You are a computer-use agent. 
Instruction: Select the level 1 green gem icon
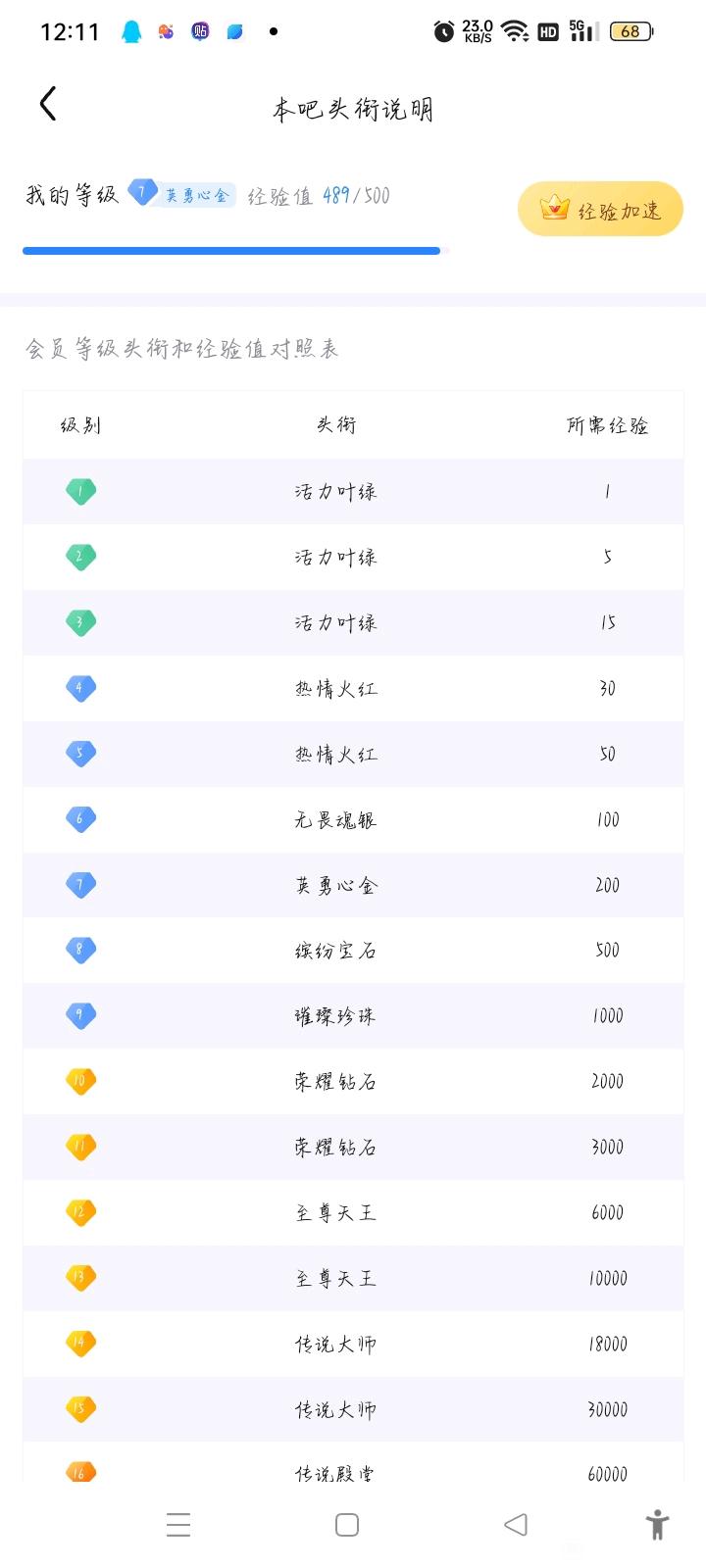tap(80, 491)
